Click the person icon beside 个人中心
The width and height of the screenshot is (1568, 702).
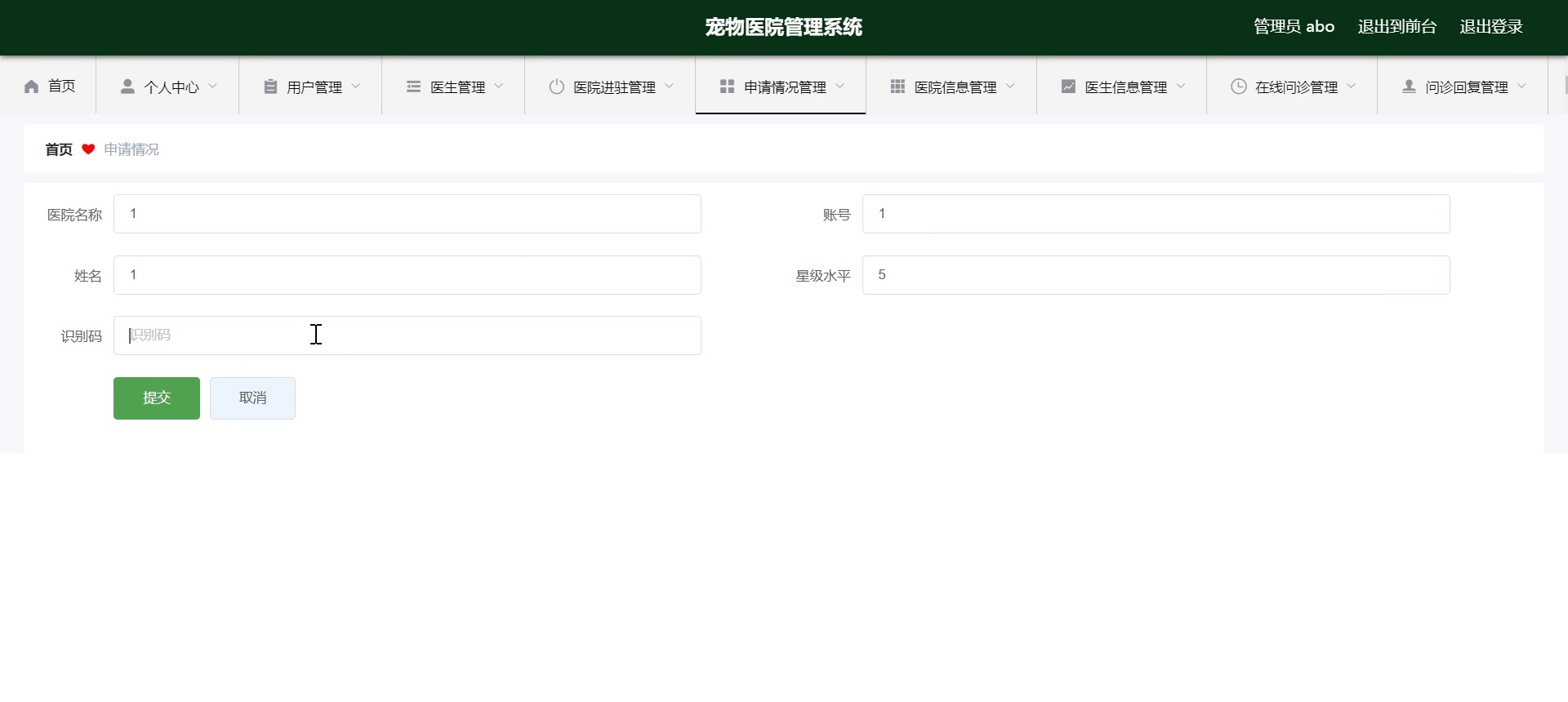[x=127, y=87]
